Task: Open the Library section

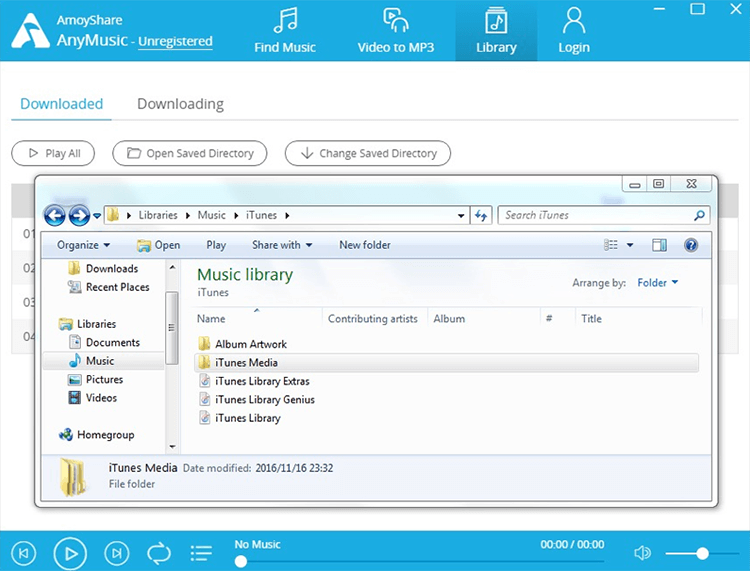Action: (496, 31)
